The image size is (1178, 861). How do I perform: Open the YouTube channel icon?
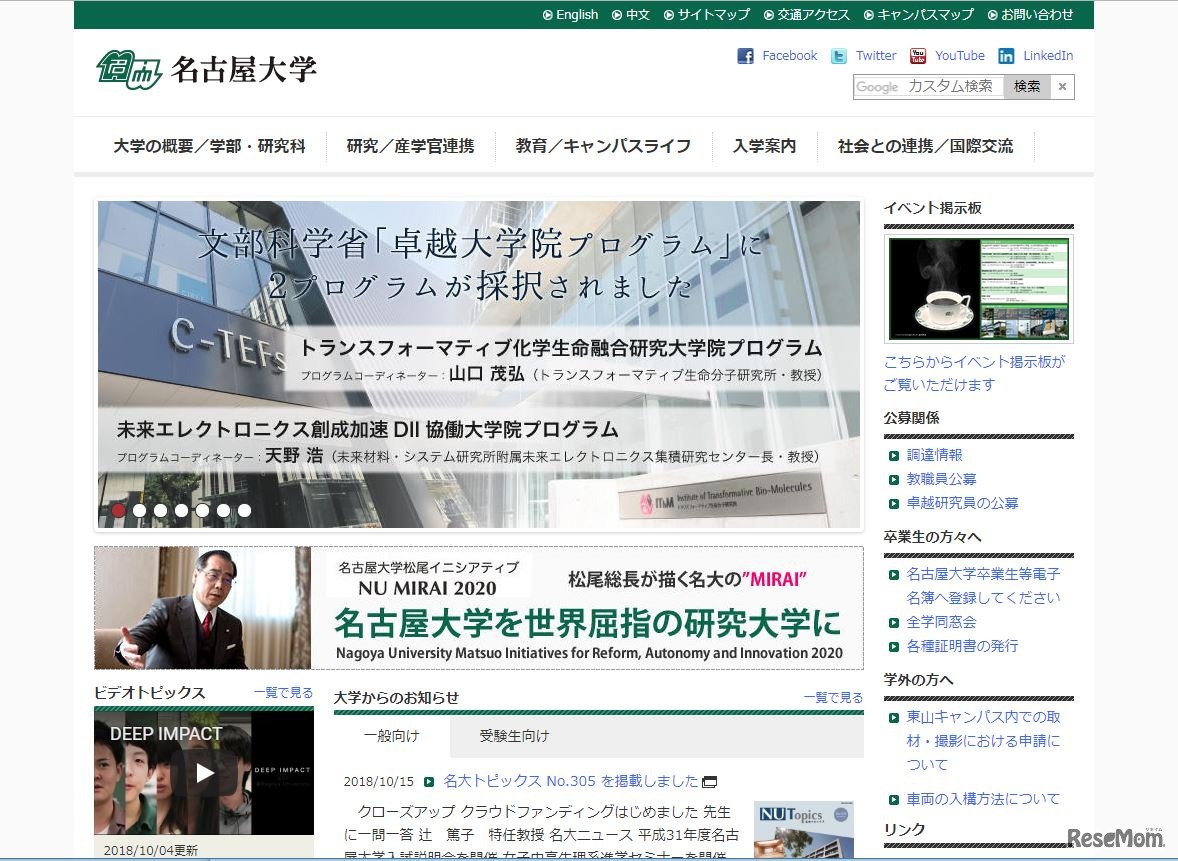(x=917, y=56)
